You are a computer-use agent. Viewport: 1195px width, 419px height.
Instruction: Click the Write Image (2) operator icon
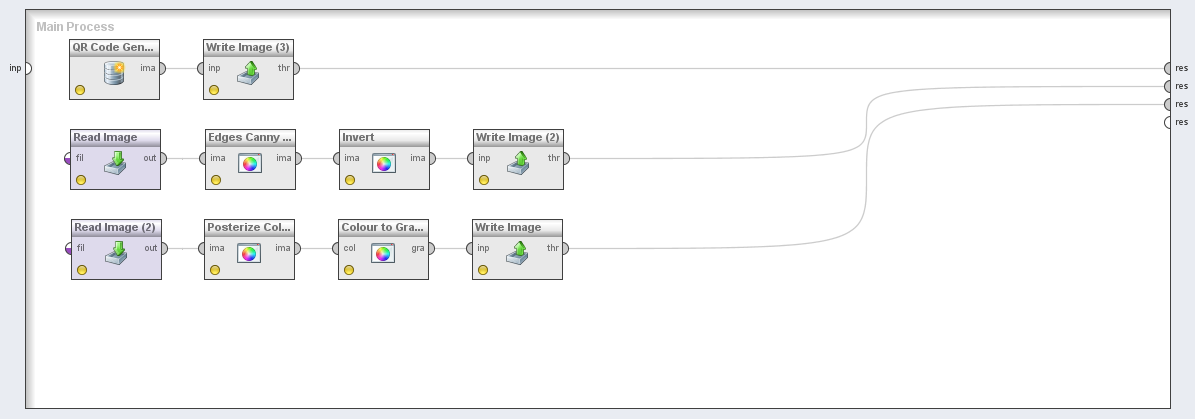[x=518, y=163]
